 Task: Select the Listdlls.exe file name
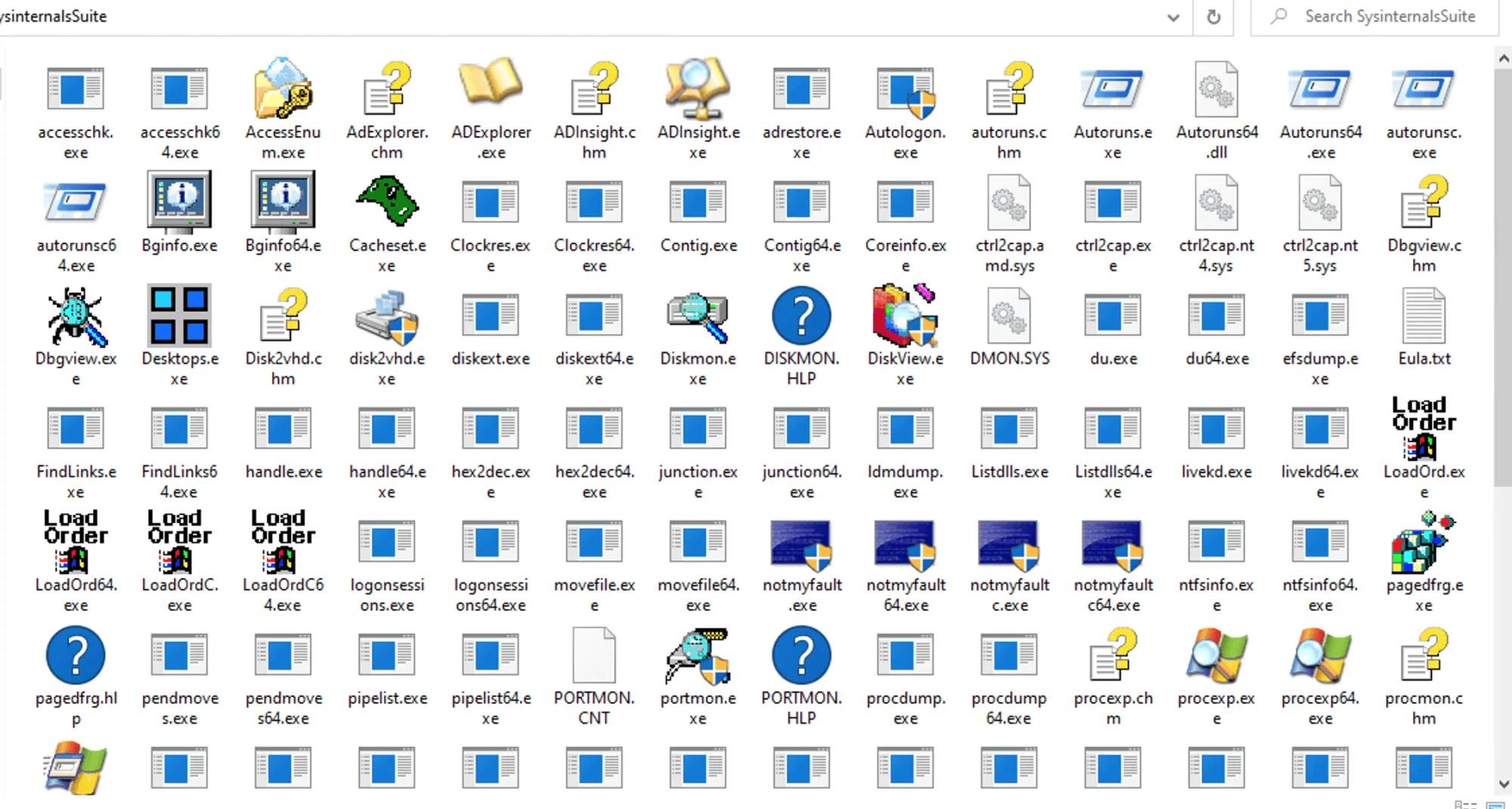click(1009, 472)
